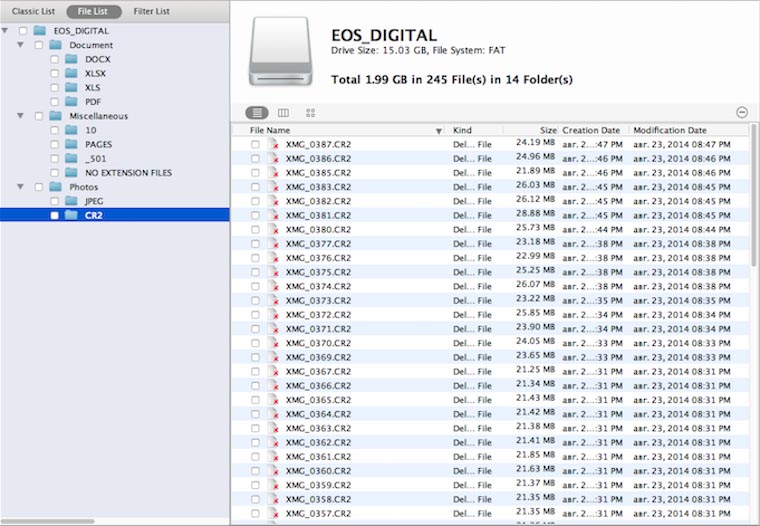Select file name XMG_0371.CR2
Screen dimensions: 760x526
coord(318,329)
